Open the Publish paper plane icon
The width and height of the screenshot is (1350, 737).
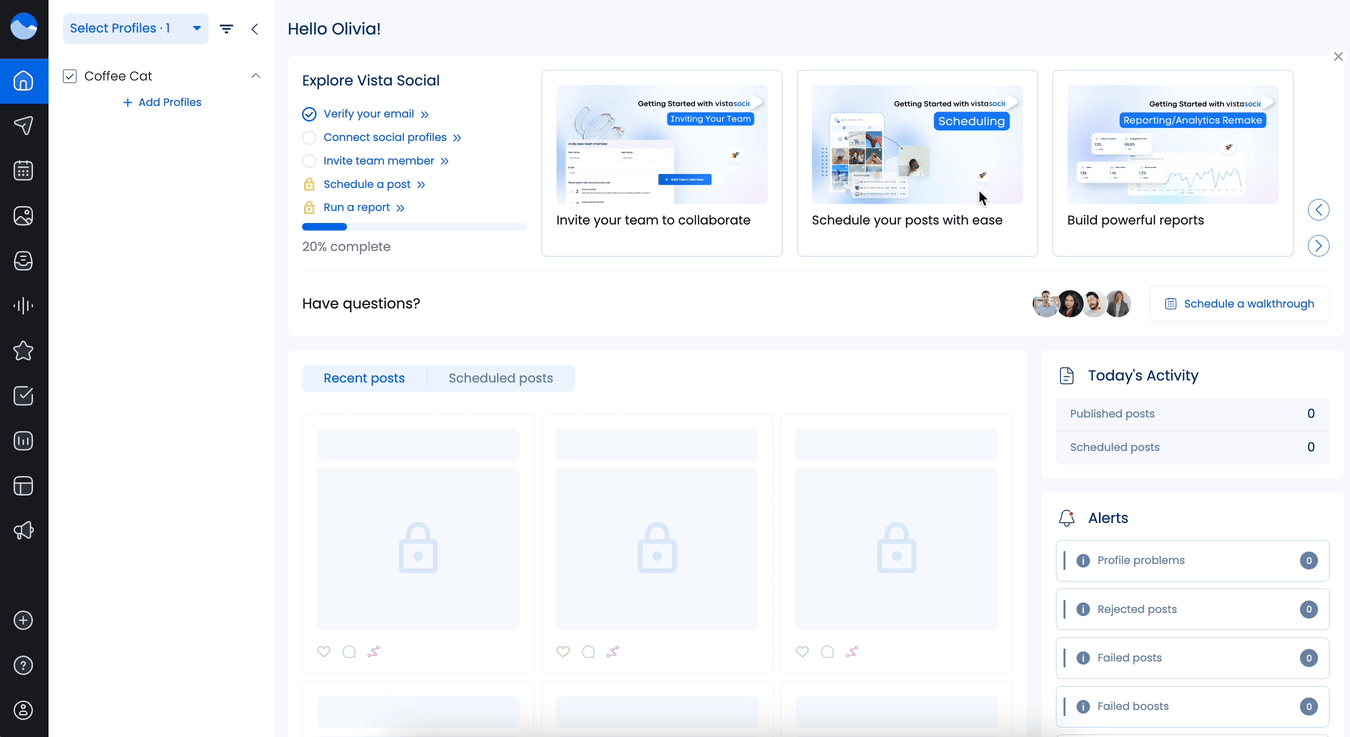point(24,125)
